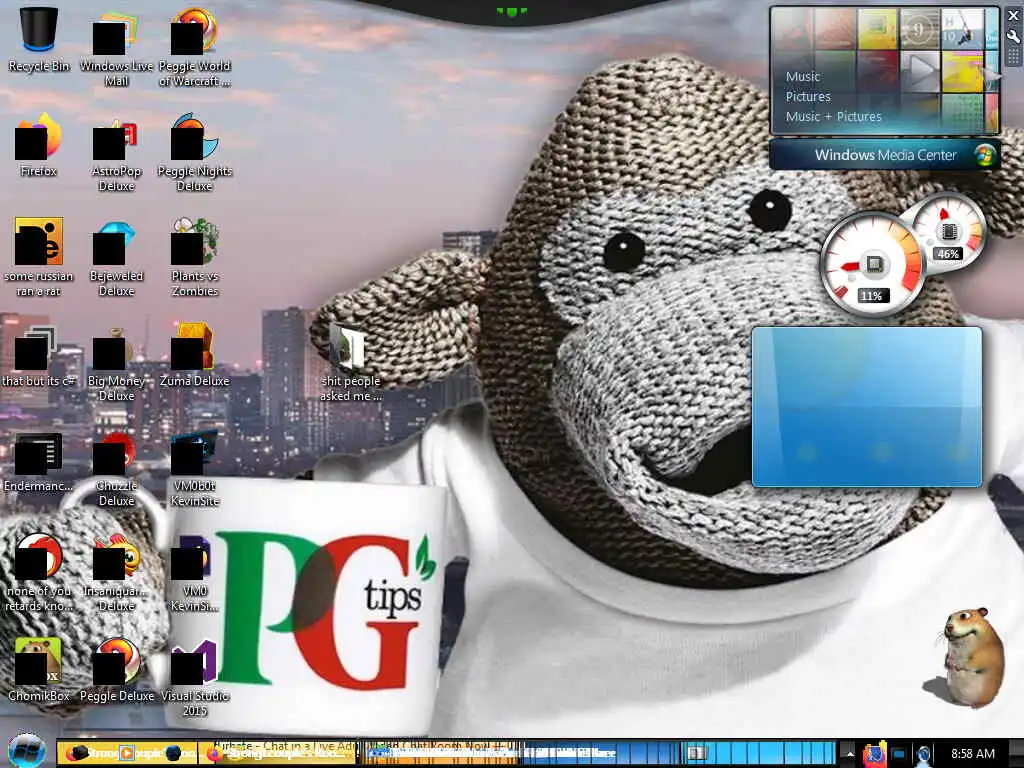The image size is (1024, 768).
Task: Select the 'none of you retards kno...' icon
Action: [x=39, y=573]
